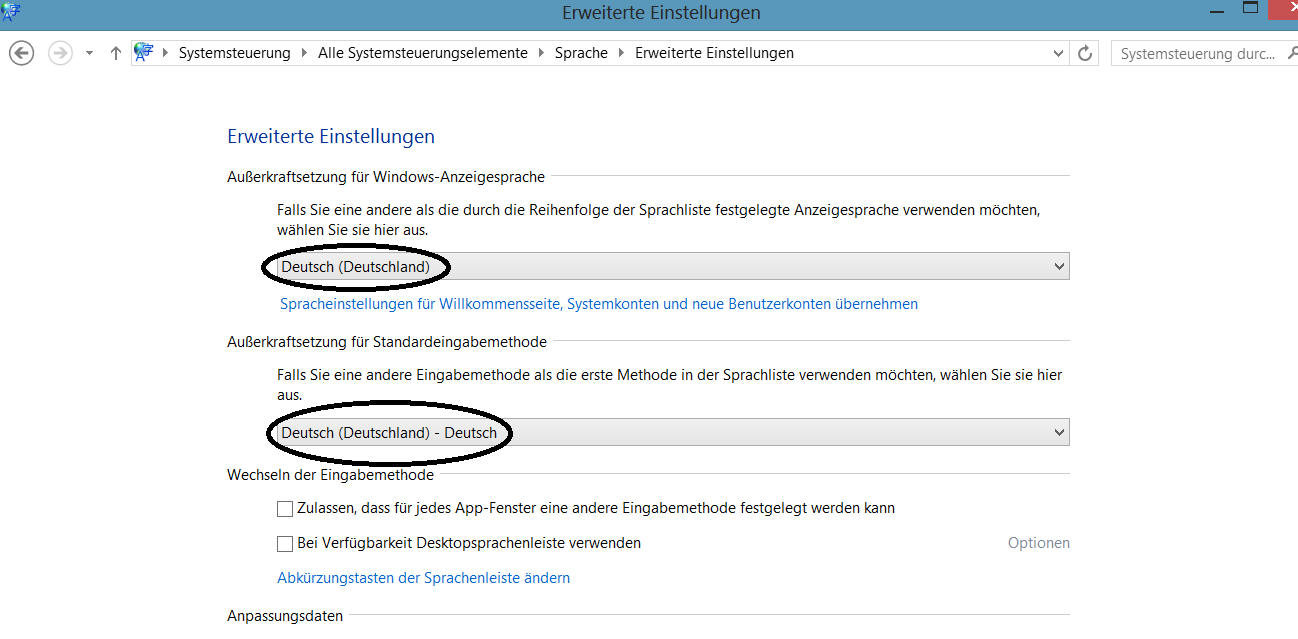Go up one level with Up arrow
Image resolution: width=1298 pixels, height=639 pixels.
click(x=115, y=53)
